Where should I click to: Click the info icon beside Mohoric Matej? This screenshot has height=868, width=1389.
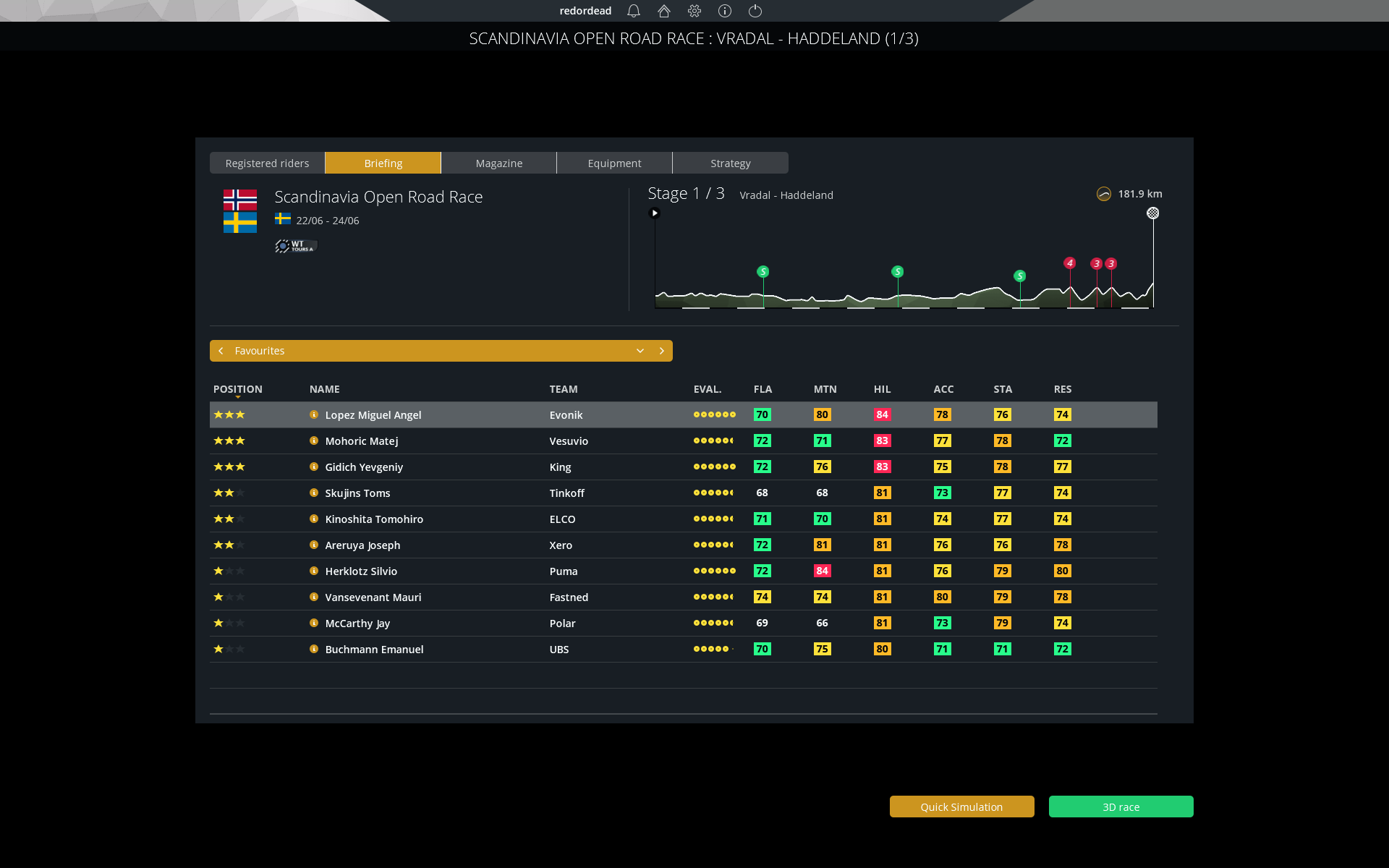click(313, 441)
